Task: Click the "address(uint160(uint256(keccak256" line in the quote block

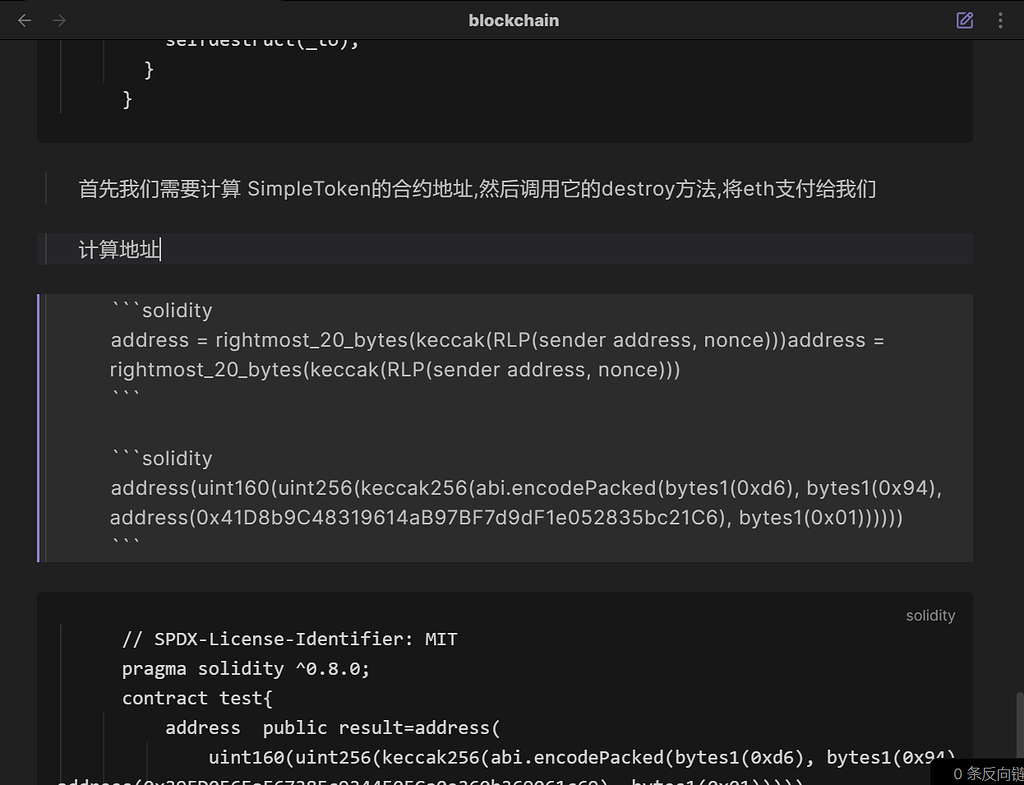Action: pyautogui.click(x=526, y=488)
